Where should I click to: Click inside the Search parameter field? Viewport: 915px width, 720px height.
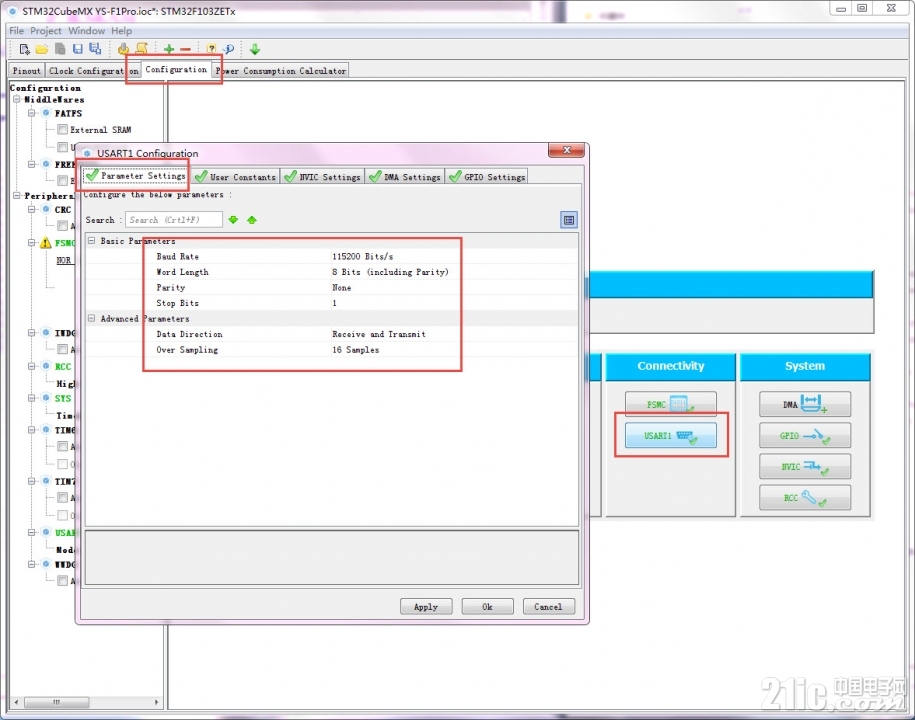[x=173, y=220]
